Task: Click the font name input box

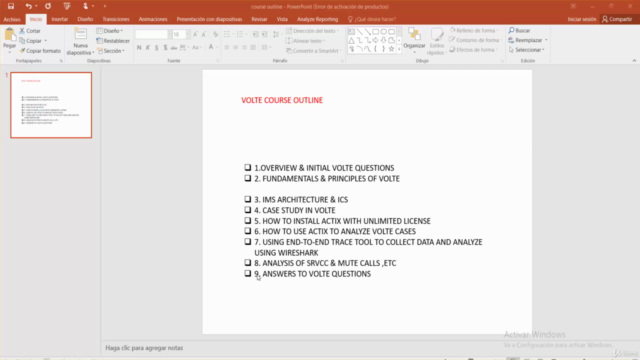Action: tap(151, 34)
